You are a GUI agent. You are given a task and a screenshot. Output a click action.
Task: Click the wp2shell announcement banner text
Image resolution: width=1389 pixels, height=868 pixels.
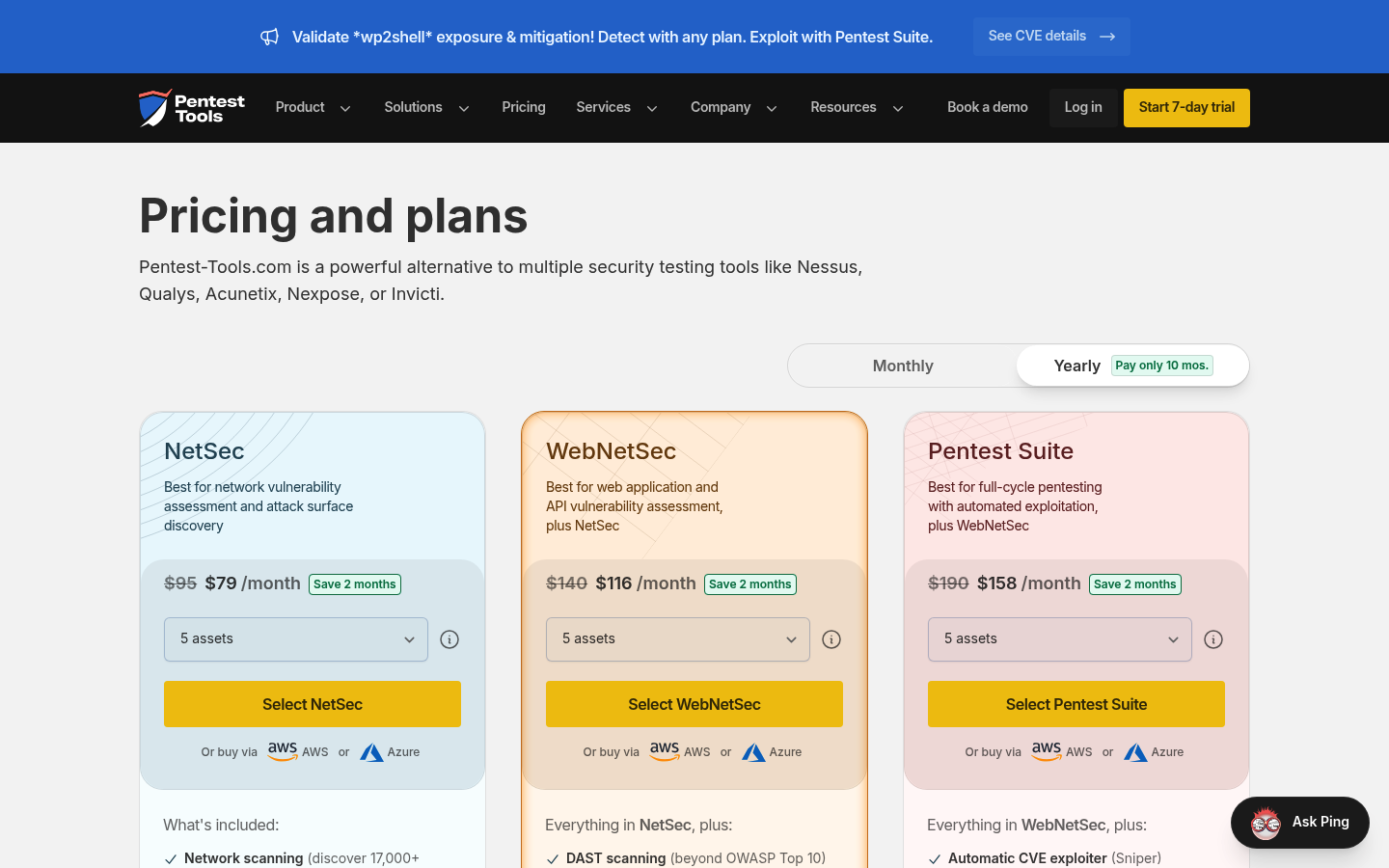point(613,37)
